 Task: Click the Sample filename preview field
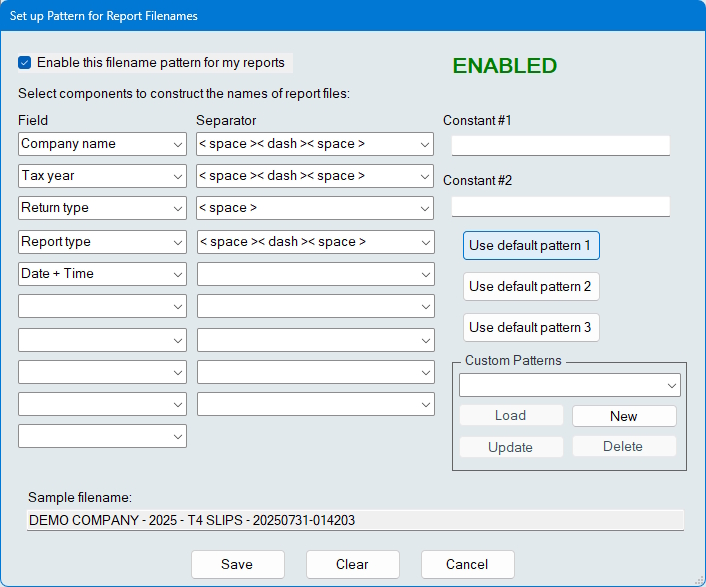(355, 520)
